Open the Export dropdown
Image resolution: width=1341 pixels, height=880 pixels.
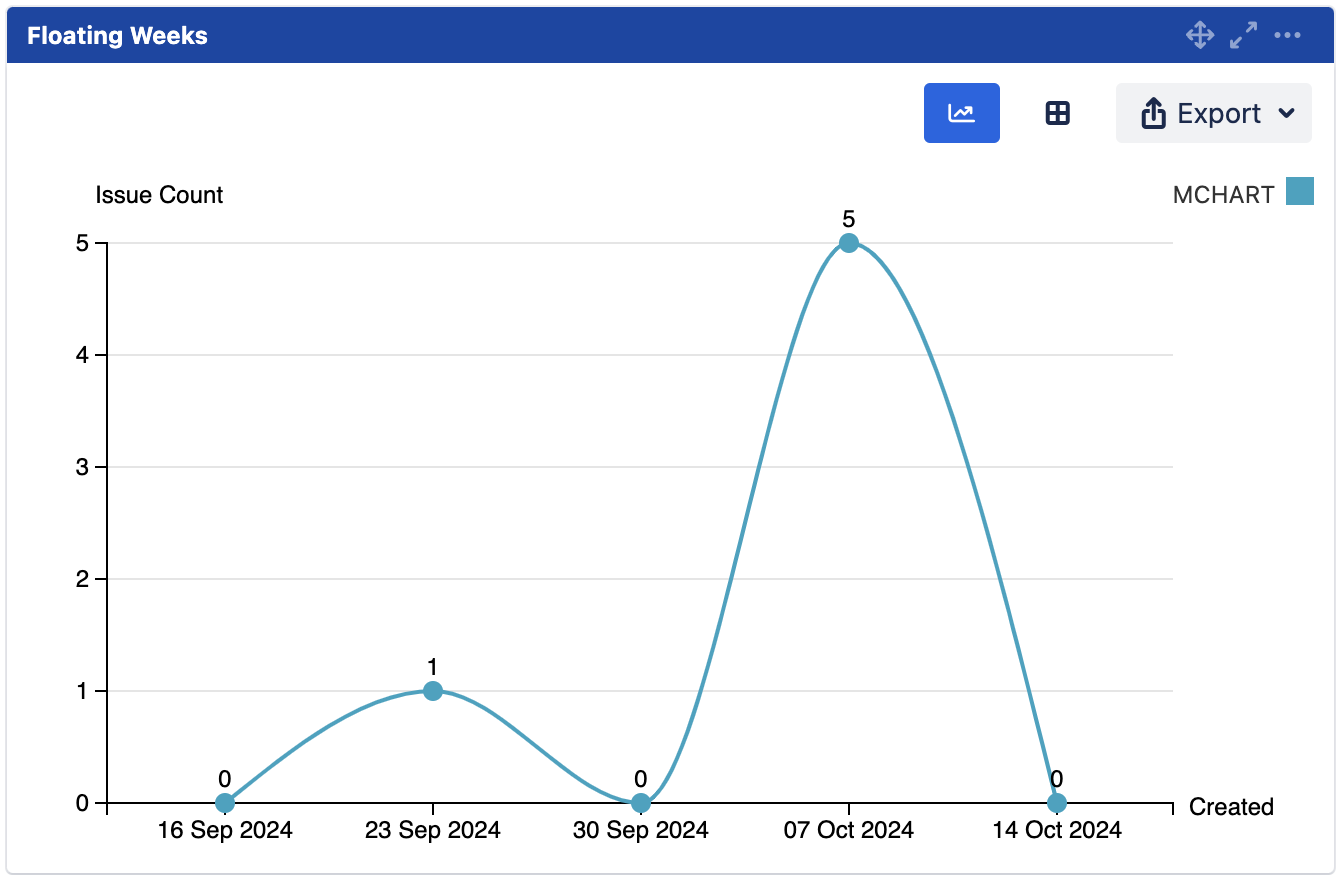pyautogui.click(x=1213, y=113)
